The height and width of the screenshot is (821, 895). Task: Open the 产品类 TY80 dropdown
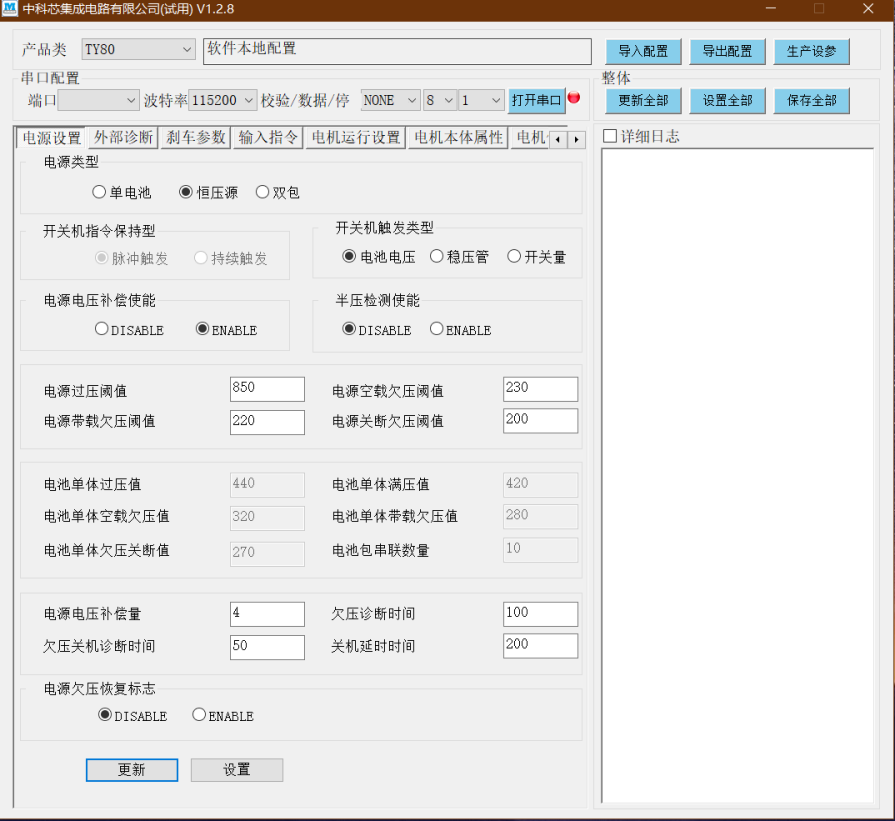[x=139, y=49]
